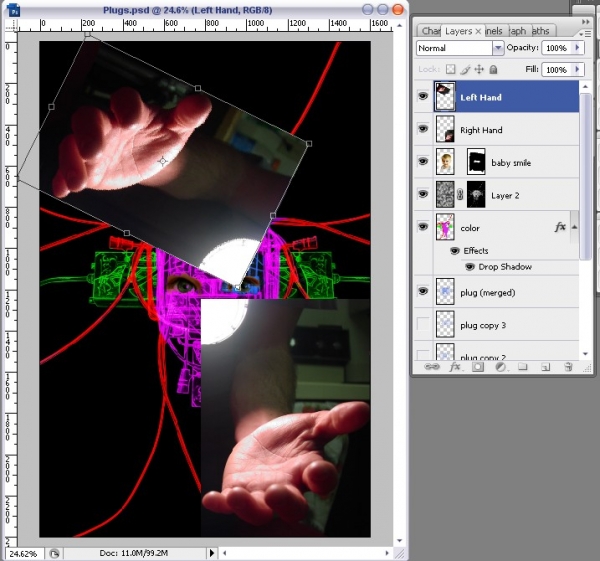Click Fill 100% field
Viewport: 600px width, 561px height.
pyautogui.click(x=557, y=70)
